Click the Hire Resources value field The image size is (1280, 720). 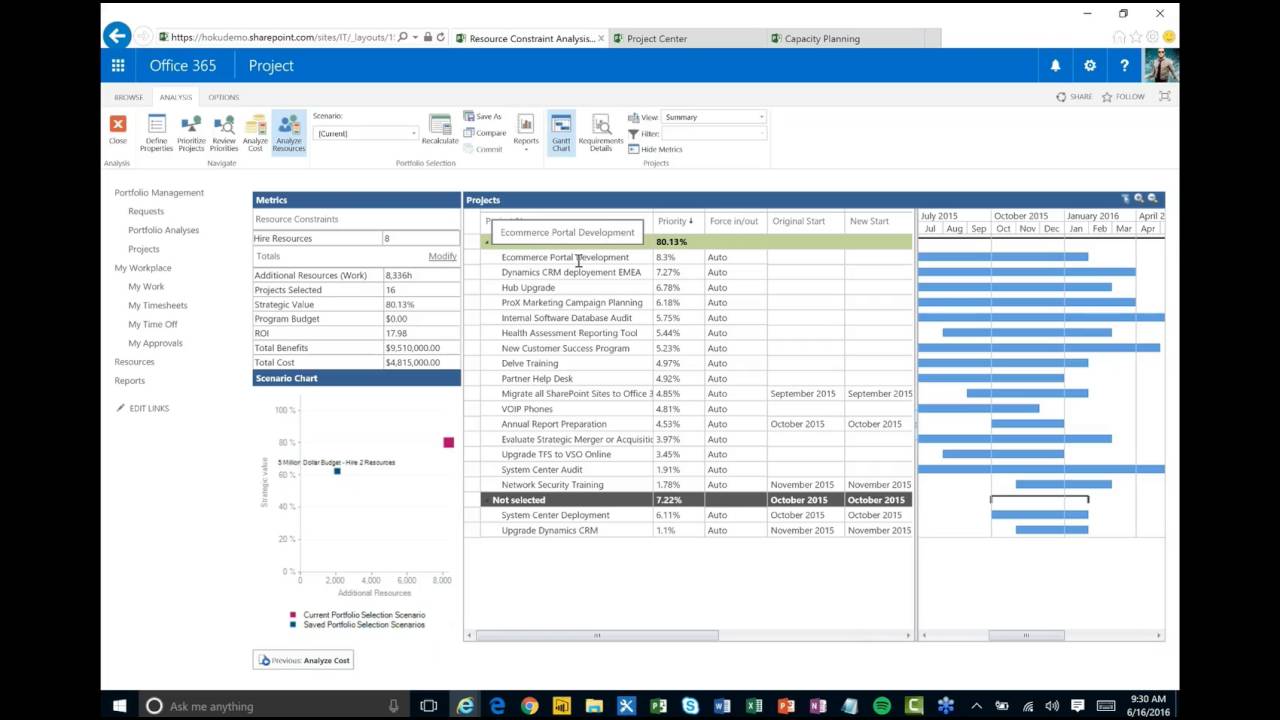point(421,238)
